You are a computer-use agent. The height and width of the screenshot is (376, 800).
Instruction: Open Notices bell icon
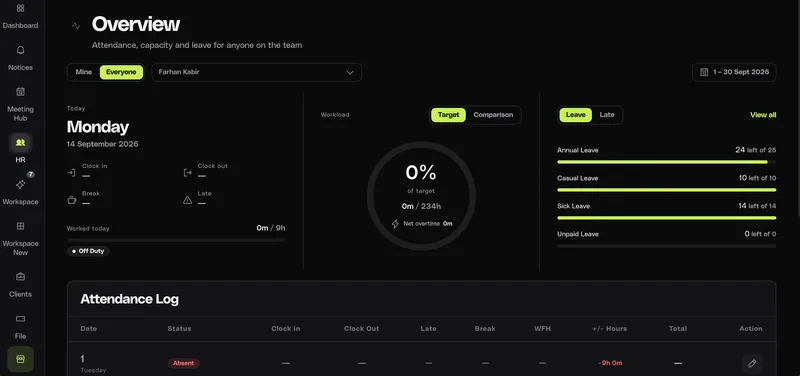[x=20, y=50]
